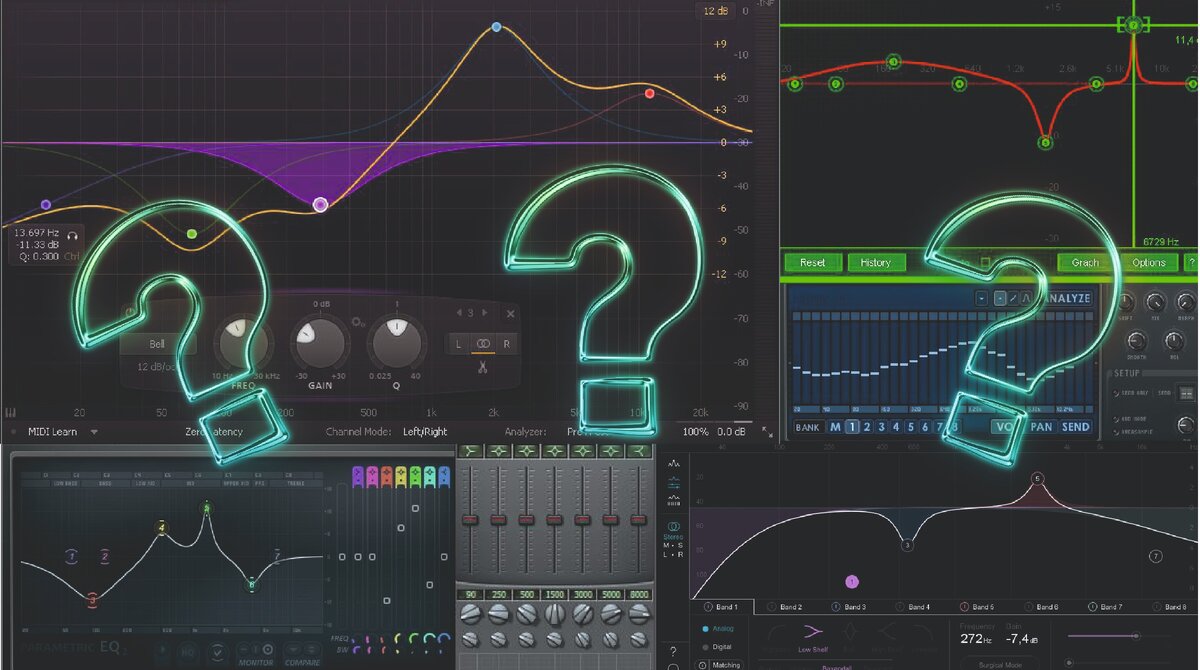
Task: Toggle the M button next to BANK
Action: (x=835, y=427)
